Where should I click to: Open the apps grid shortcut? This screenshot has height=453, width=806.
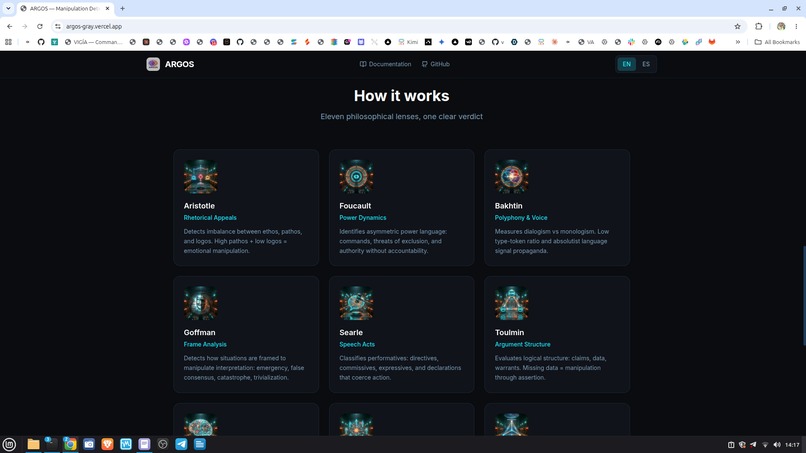click(x=8, y=42)
